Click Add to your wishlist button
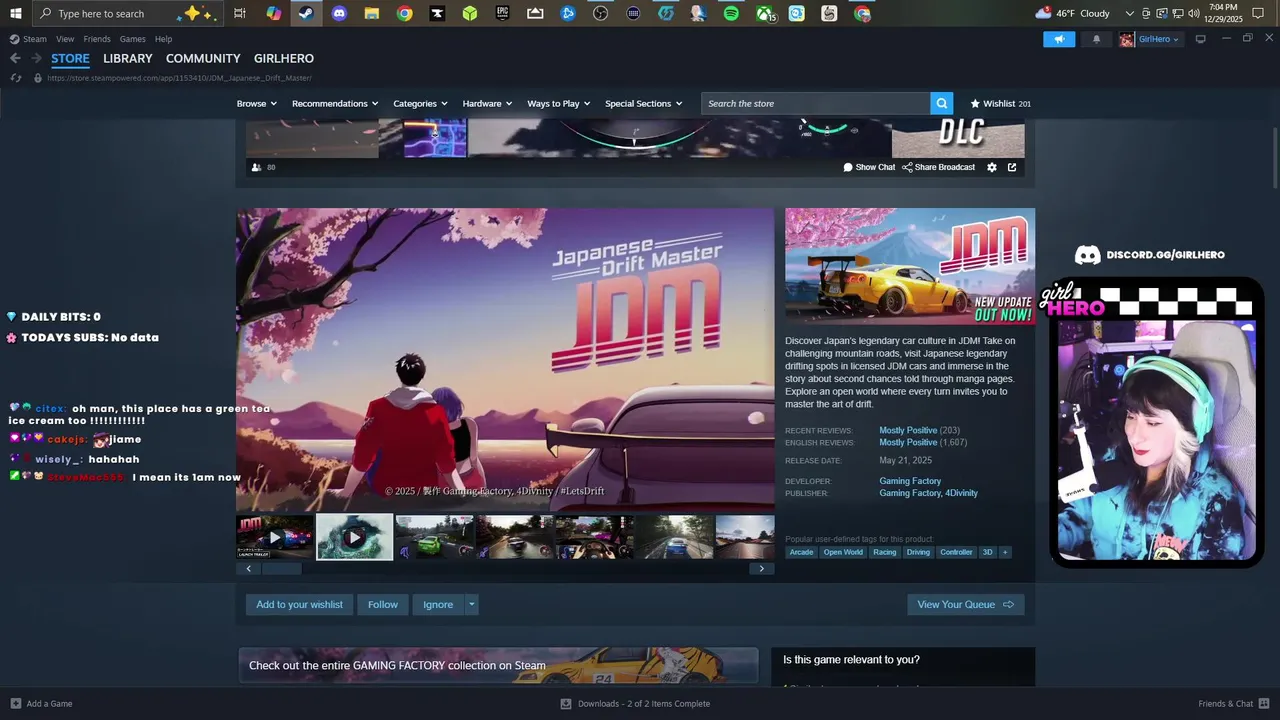The image size is (1280, 720). [x=299, y=604]
